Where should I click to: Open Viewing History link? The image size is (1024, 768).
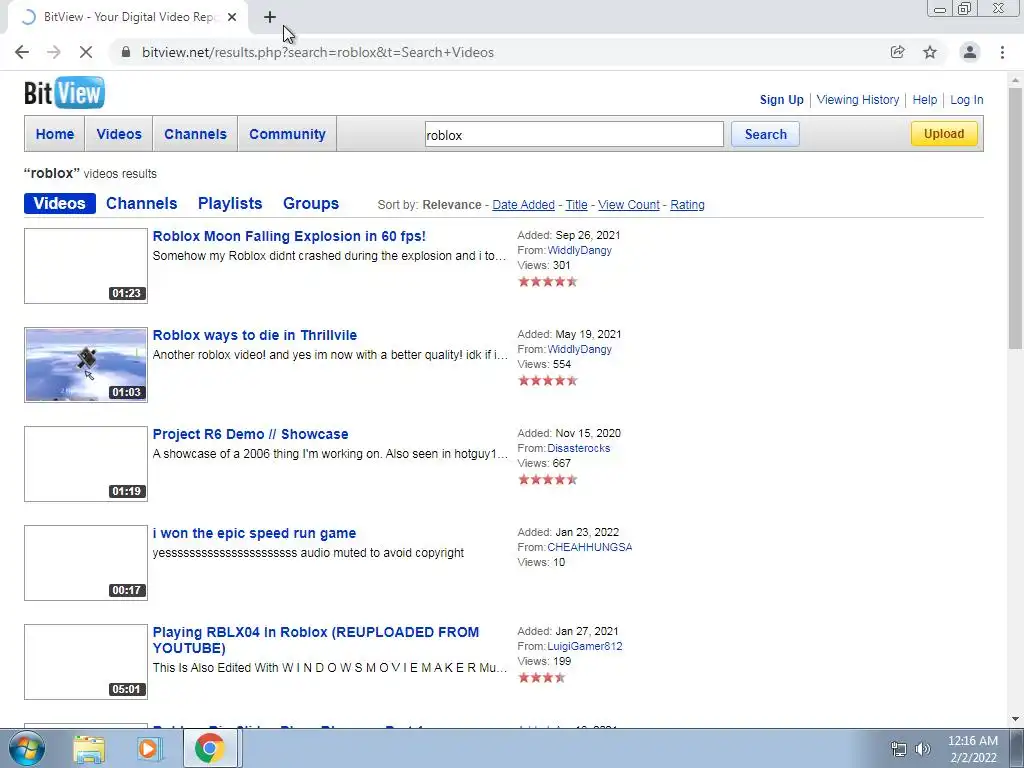(857, 100)
